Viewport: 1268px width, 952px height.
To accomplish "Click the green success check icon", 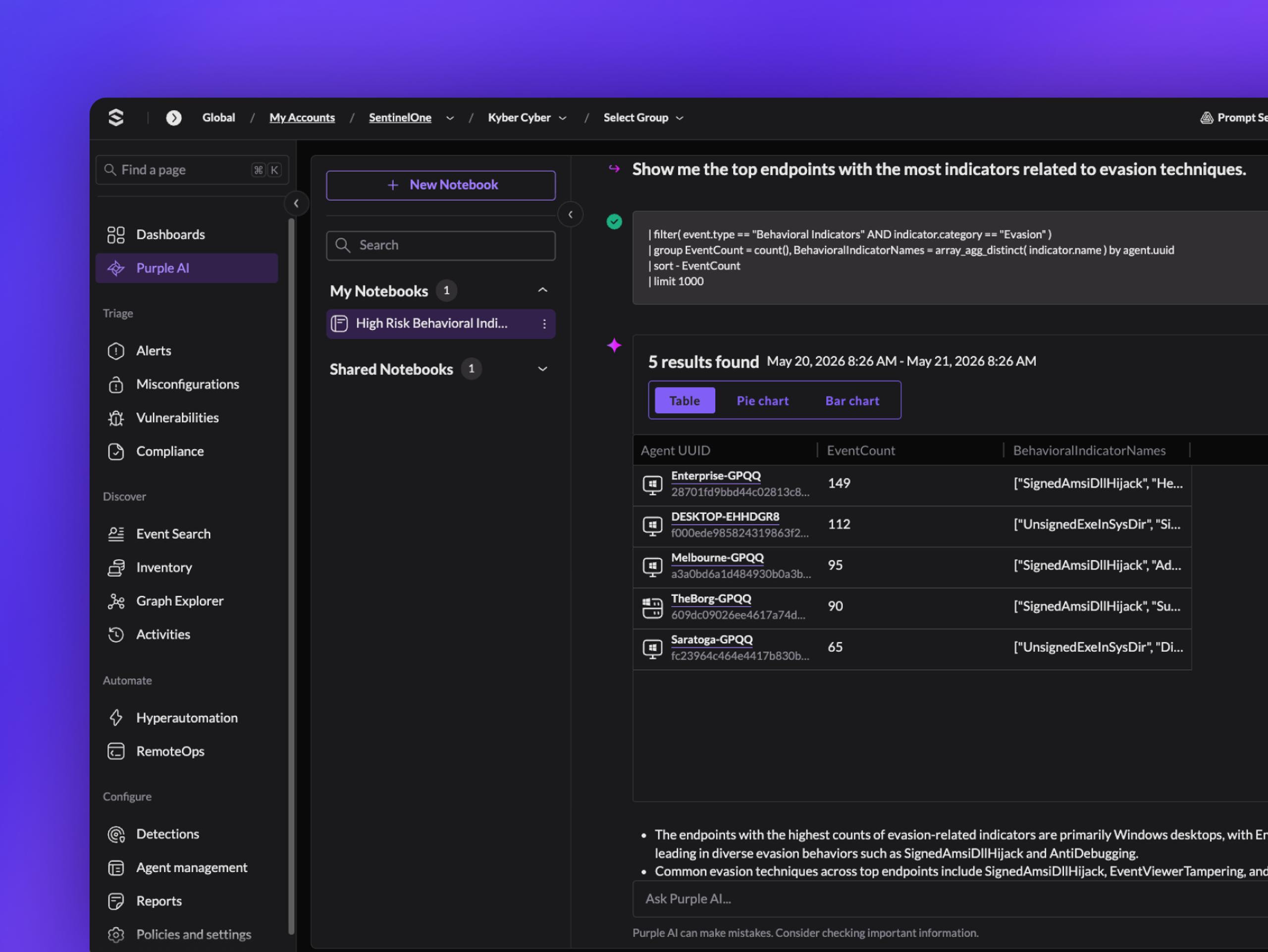I will [614, 222].
